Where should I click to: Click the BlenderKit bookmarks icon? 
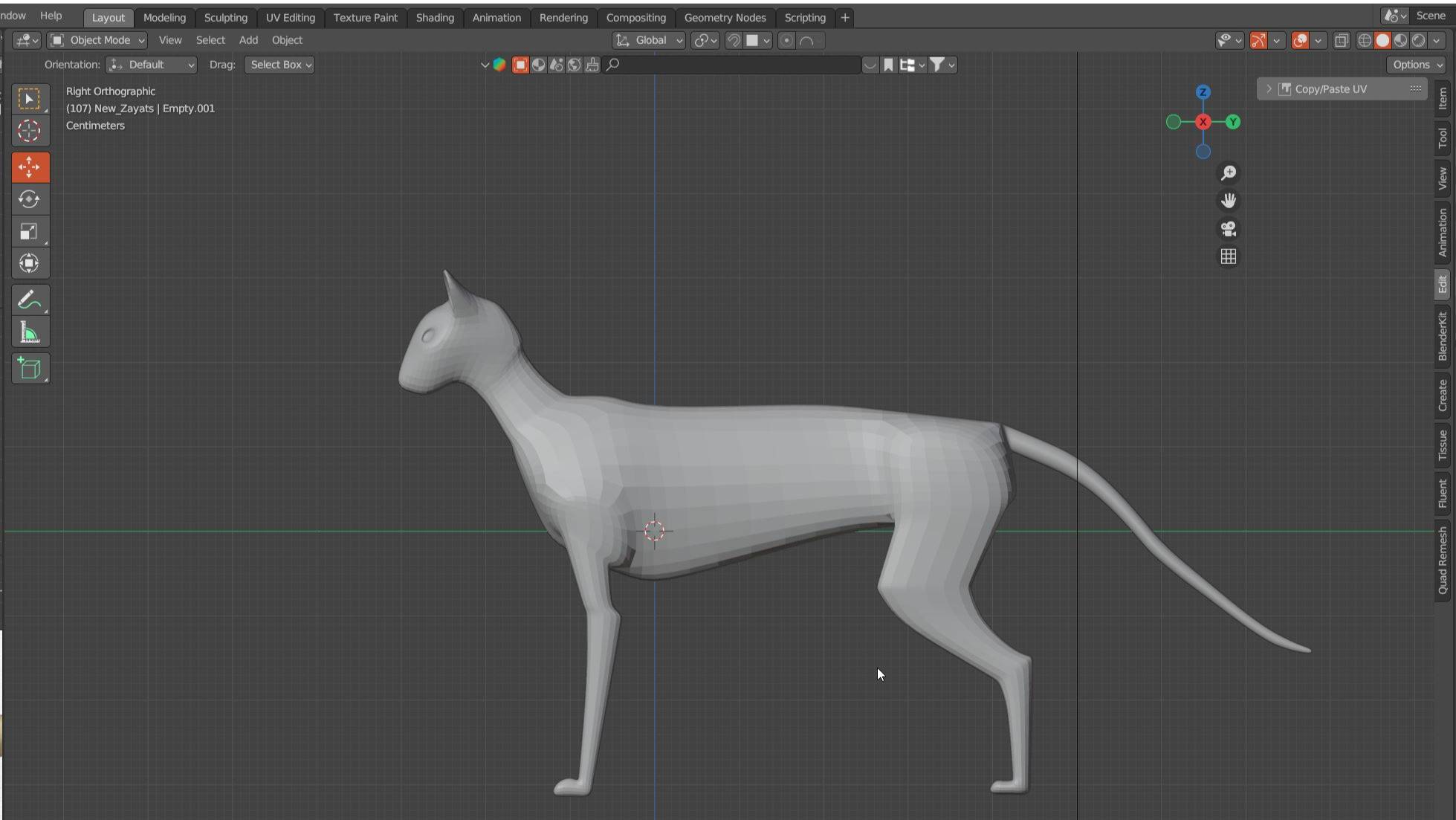coord(887,65)
